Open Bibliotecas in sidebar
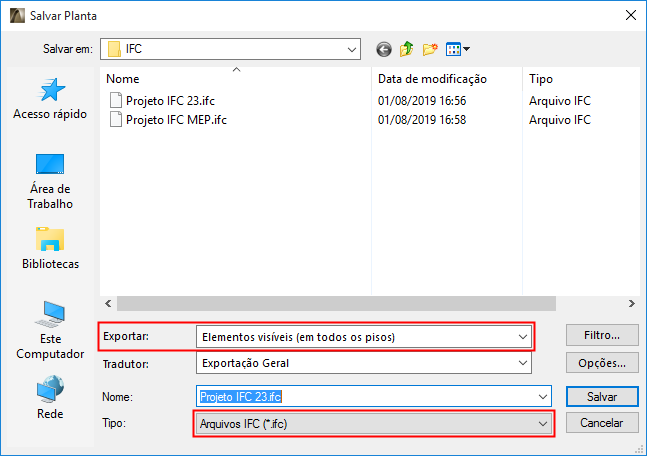The width and height of the screenshot is (647, 456). pyautogui.click(x=49, y=250)
